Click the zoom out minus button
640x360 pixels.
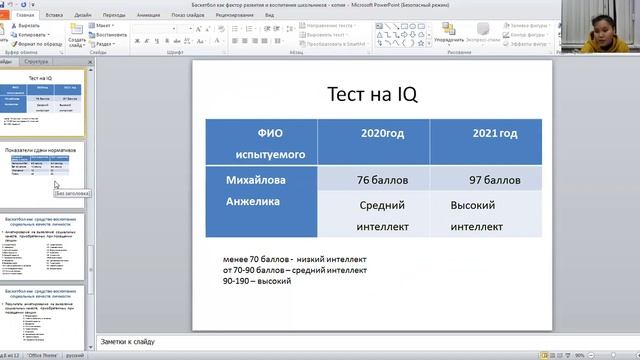click(591, 356)
